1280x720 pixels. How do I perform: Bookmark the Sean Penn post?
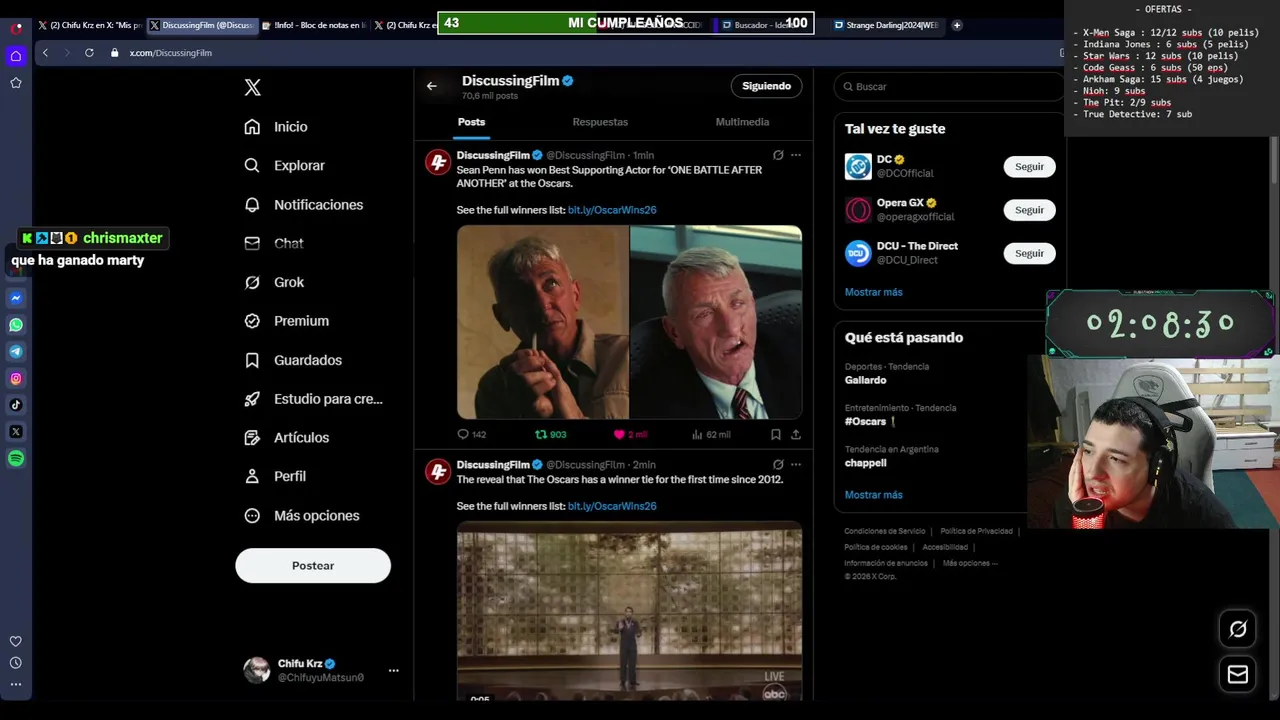tap(776, 435)
